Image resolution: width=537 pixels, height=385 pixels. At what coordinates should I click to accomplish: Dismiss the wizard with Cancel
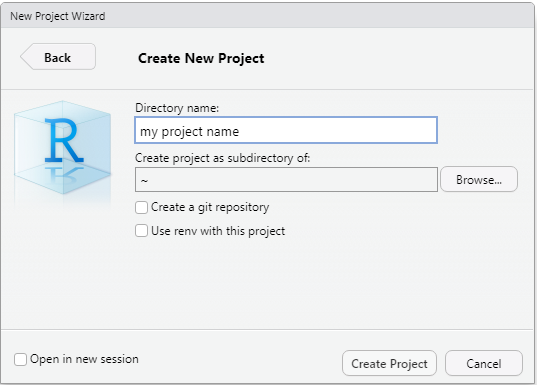click(x=484, y=363)
